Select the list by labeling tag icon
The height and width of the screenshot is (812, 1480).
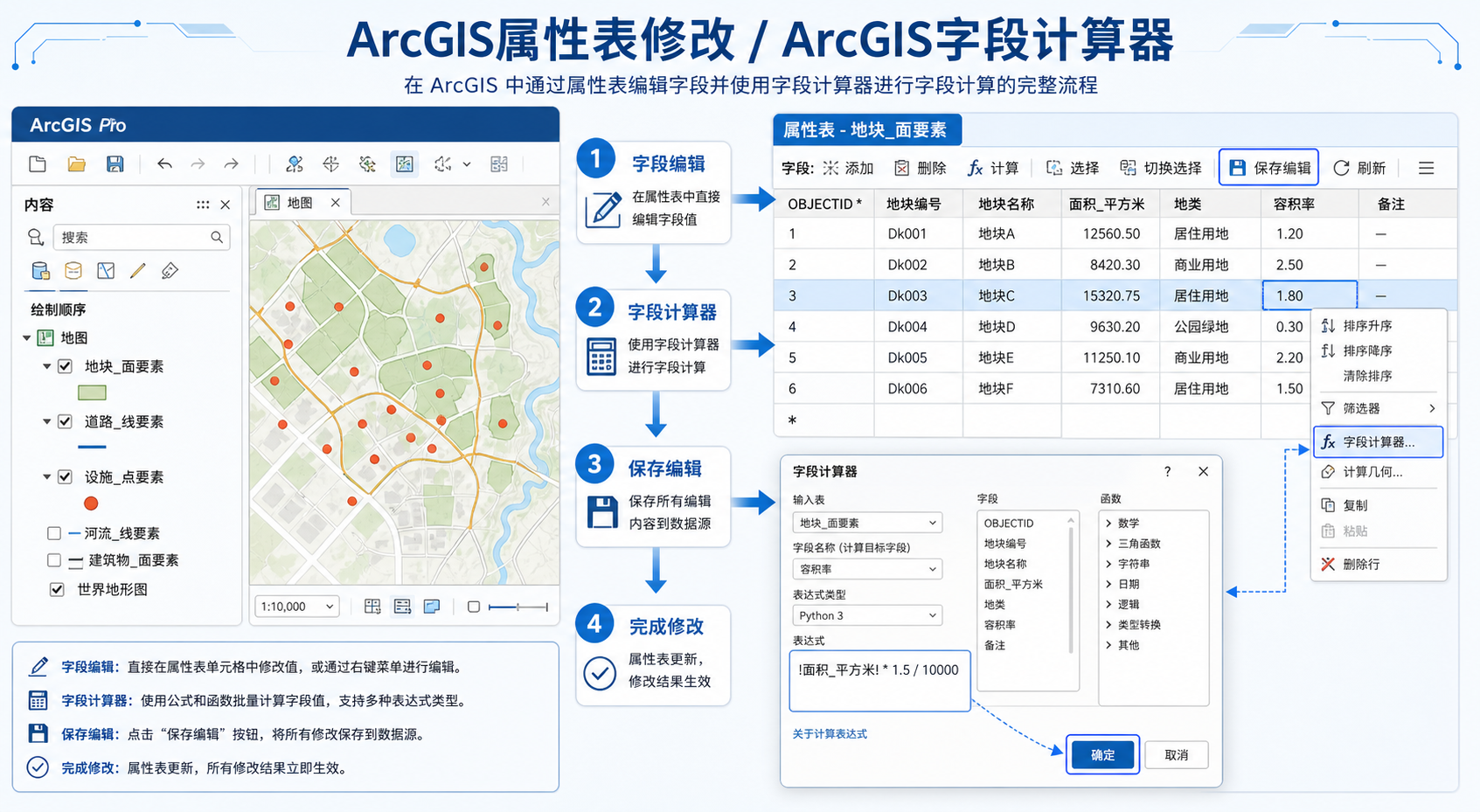click(170, 271)
